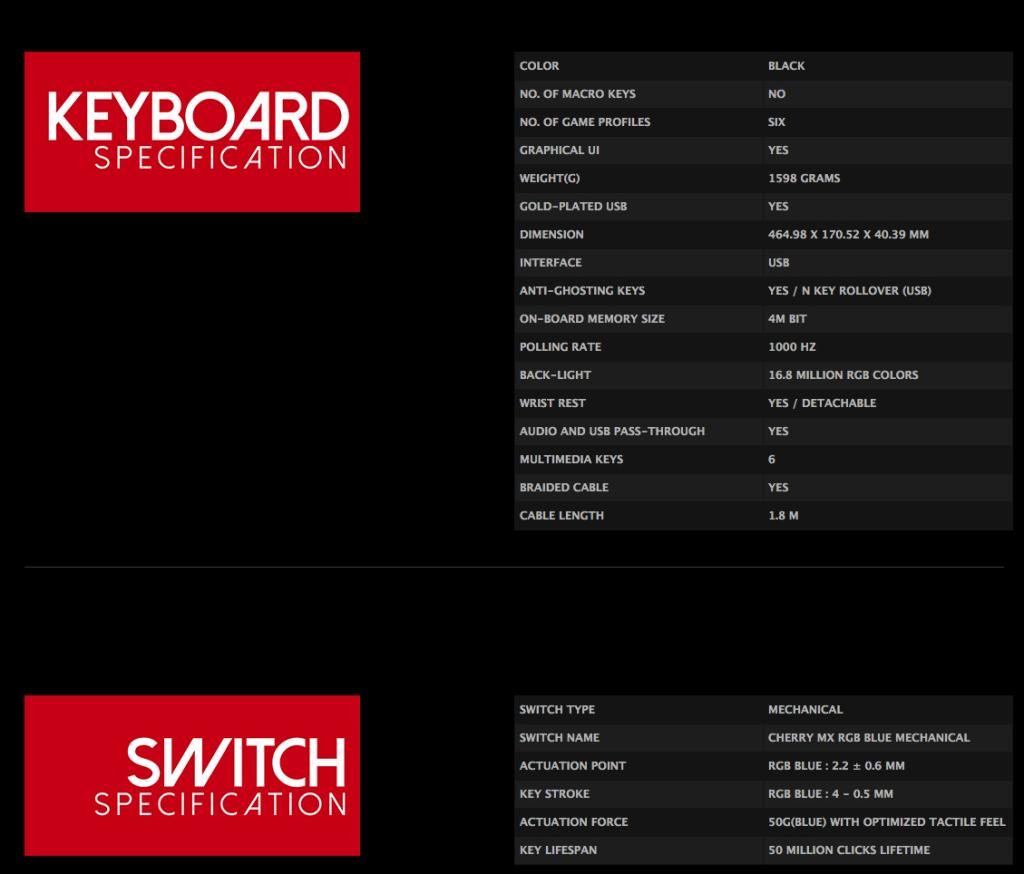Click the Cherry MX RGB Blue Mechanical value
Image resolution: width=1024 pixels, height=874 pixels.
tap(869, 738)
